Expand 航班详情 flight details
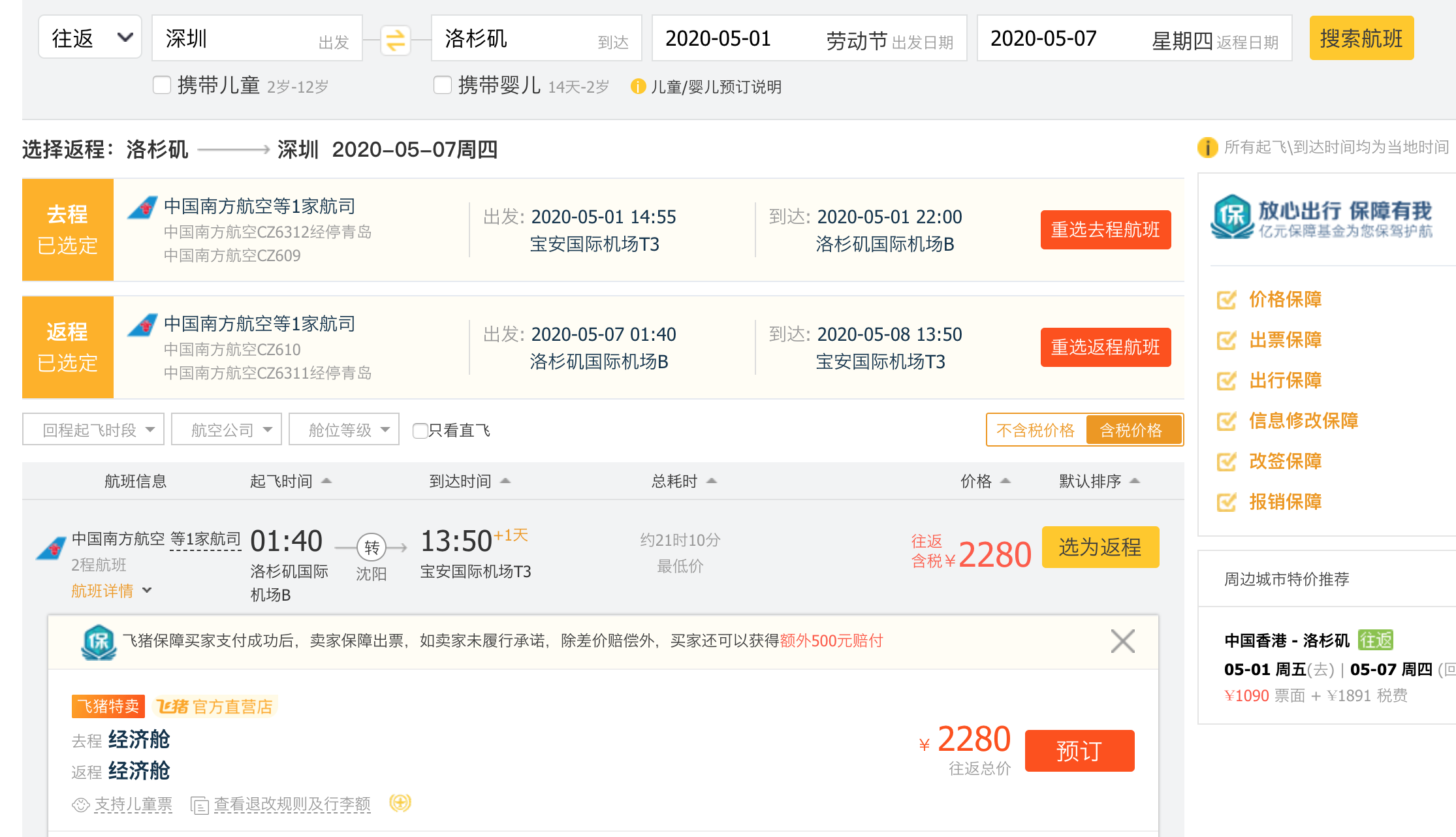Viewport: 1456px width, 837px height. point(111,591)
